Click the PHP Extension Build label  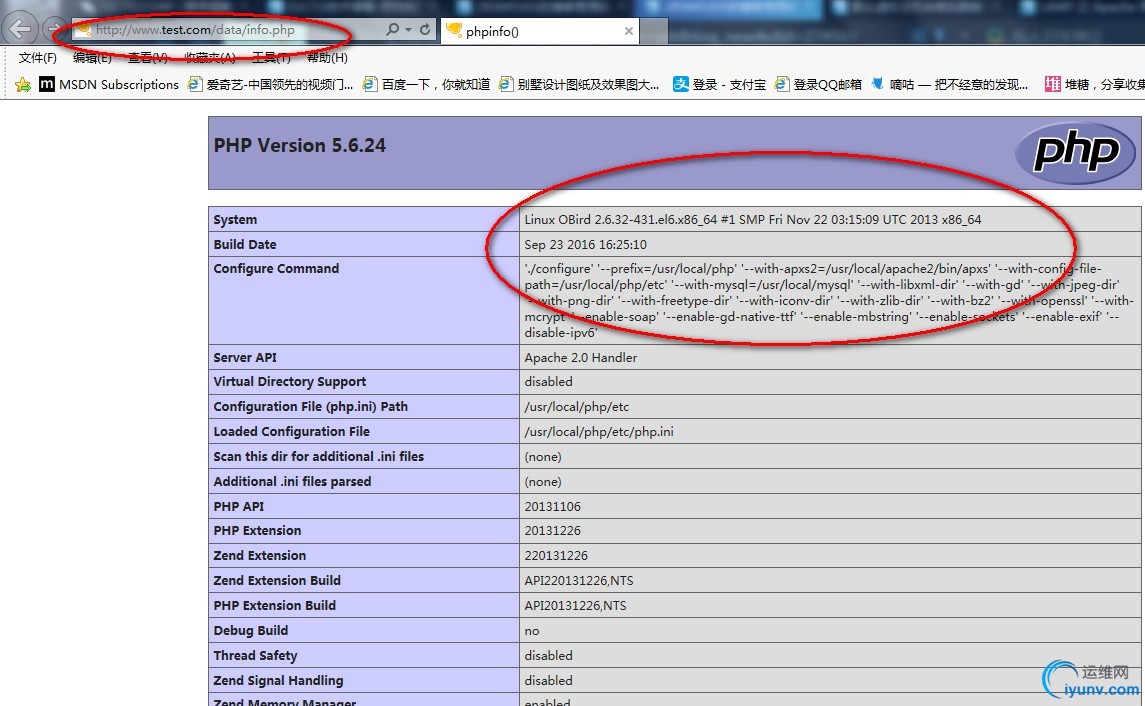click(275, 605)
